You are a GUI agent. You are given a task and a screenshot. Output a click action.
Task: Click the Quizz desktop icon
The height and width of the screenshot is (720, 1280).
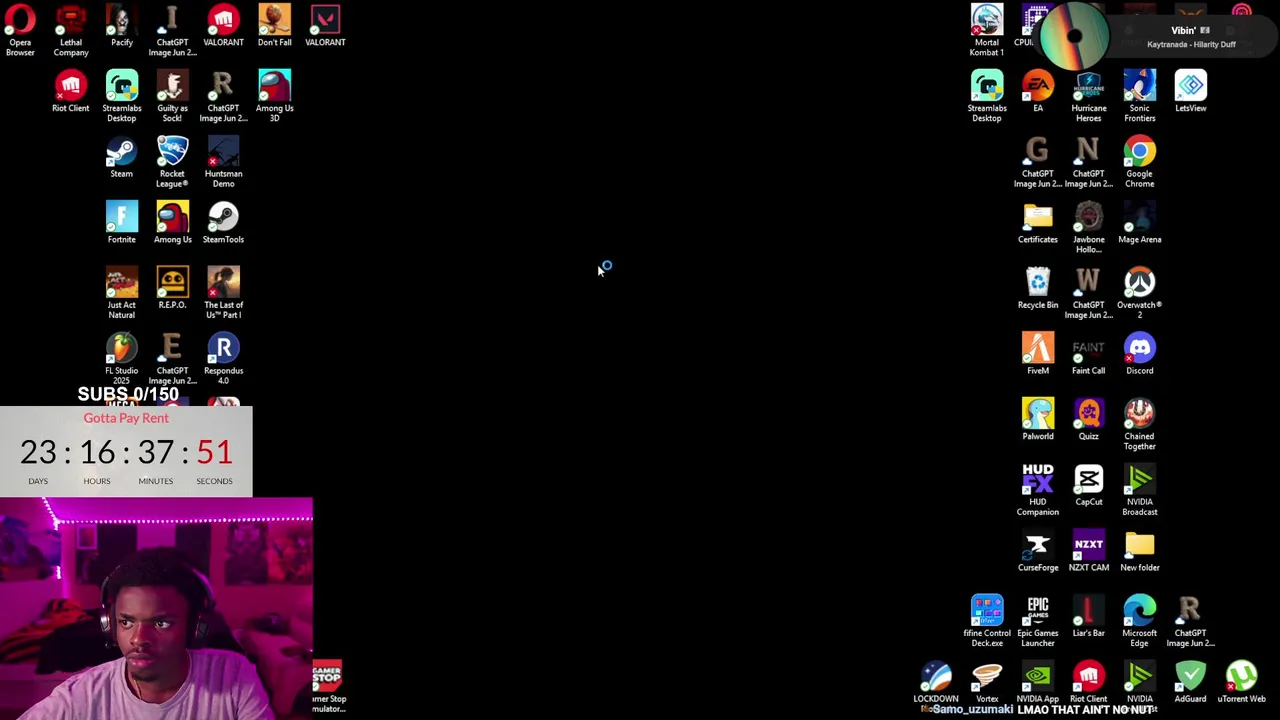click(x=1089, y=420)
